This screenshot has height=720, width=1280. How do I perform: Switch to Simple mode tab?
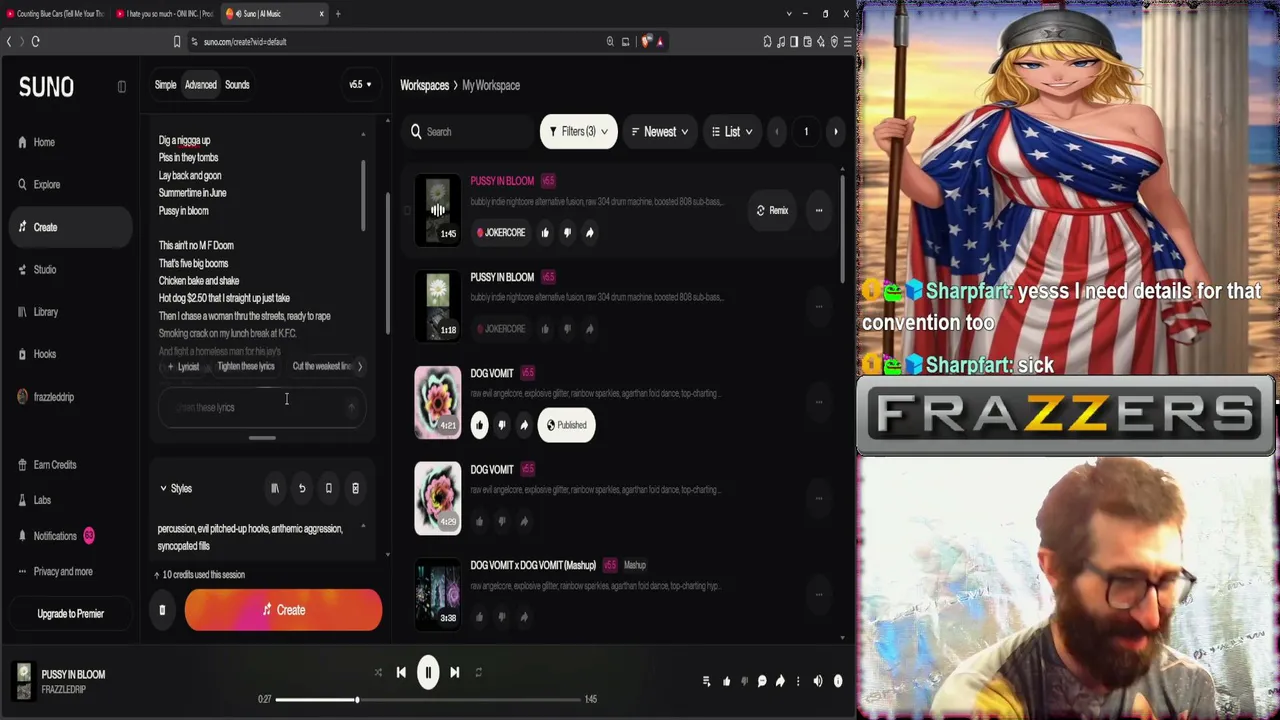166,85
